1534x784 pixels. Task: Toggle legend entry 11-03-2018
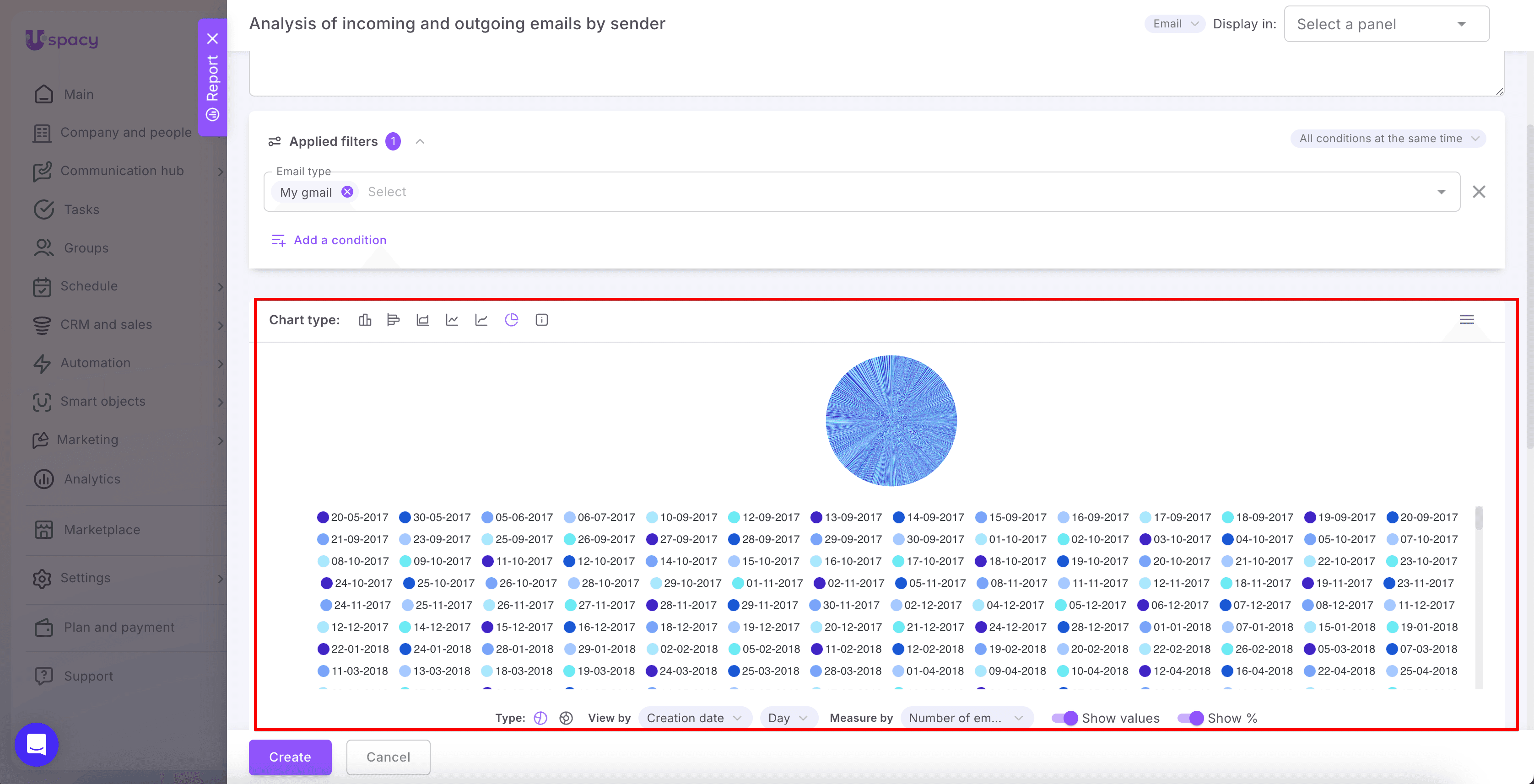pyautogui.click(x=353, y=671)
